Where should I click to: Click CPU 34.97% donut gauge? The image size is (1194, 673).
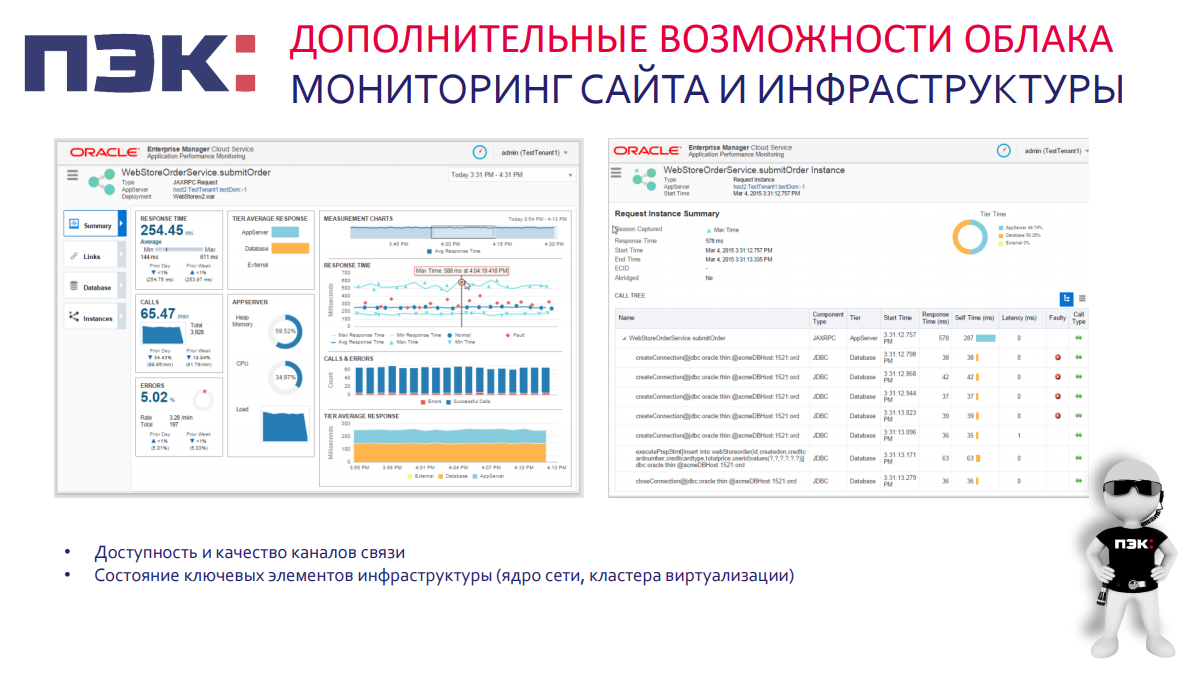point(286,377)
